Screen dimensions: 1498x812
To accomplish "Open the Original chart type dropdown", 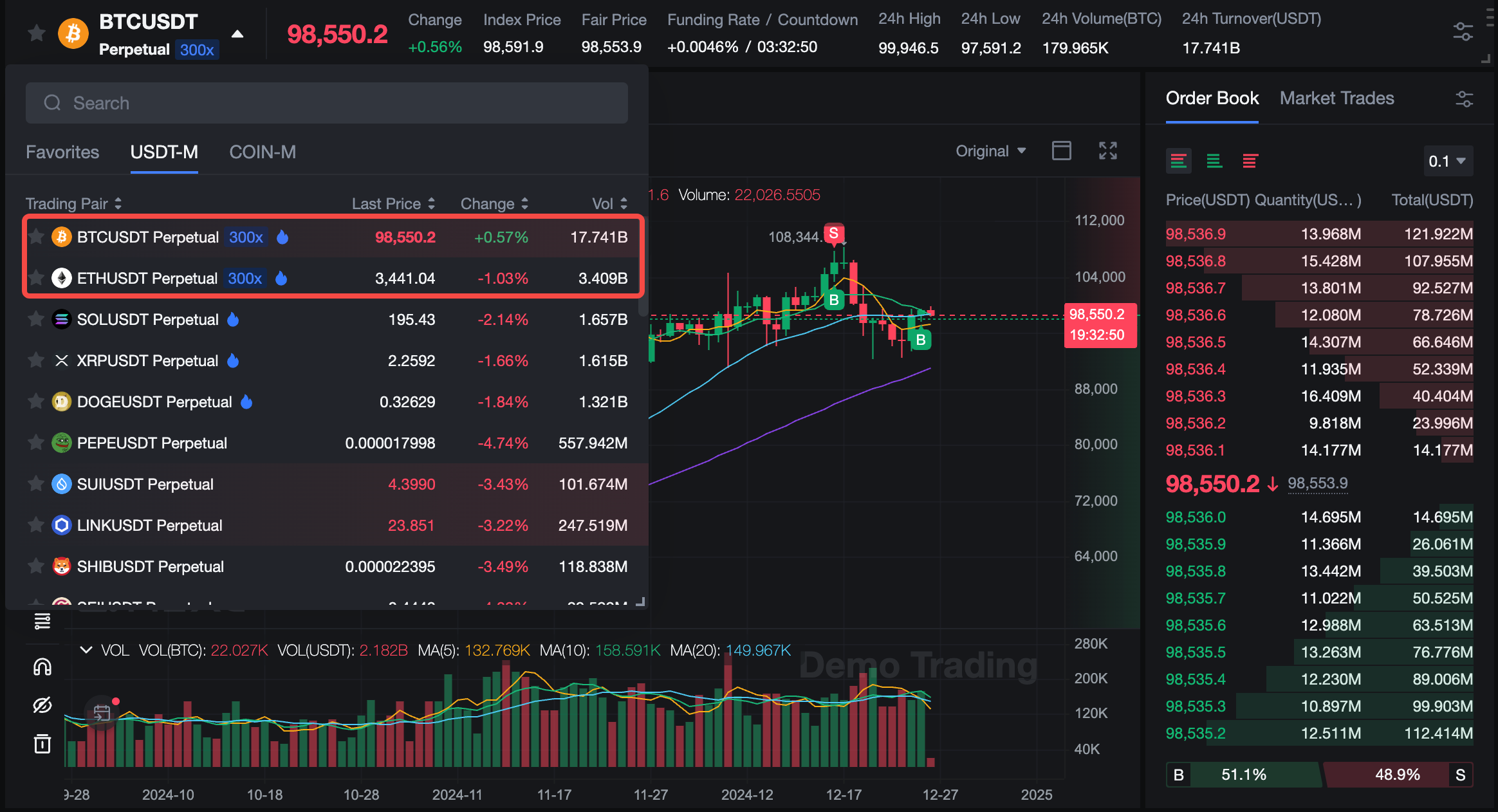I will 990,151.
